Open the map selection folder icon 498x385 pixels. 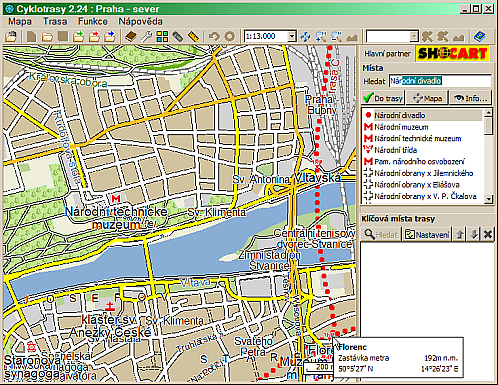pyautogui.click(x=11, y=36)
